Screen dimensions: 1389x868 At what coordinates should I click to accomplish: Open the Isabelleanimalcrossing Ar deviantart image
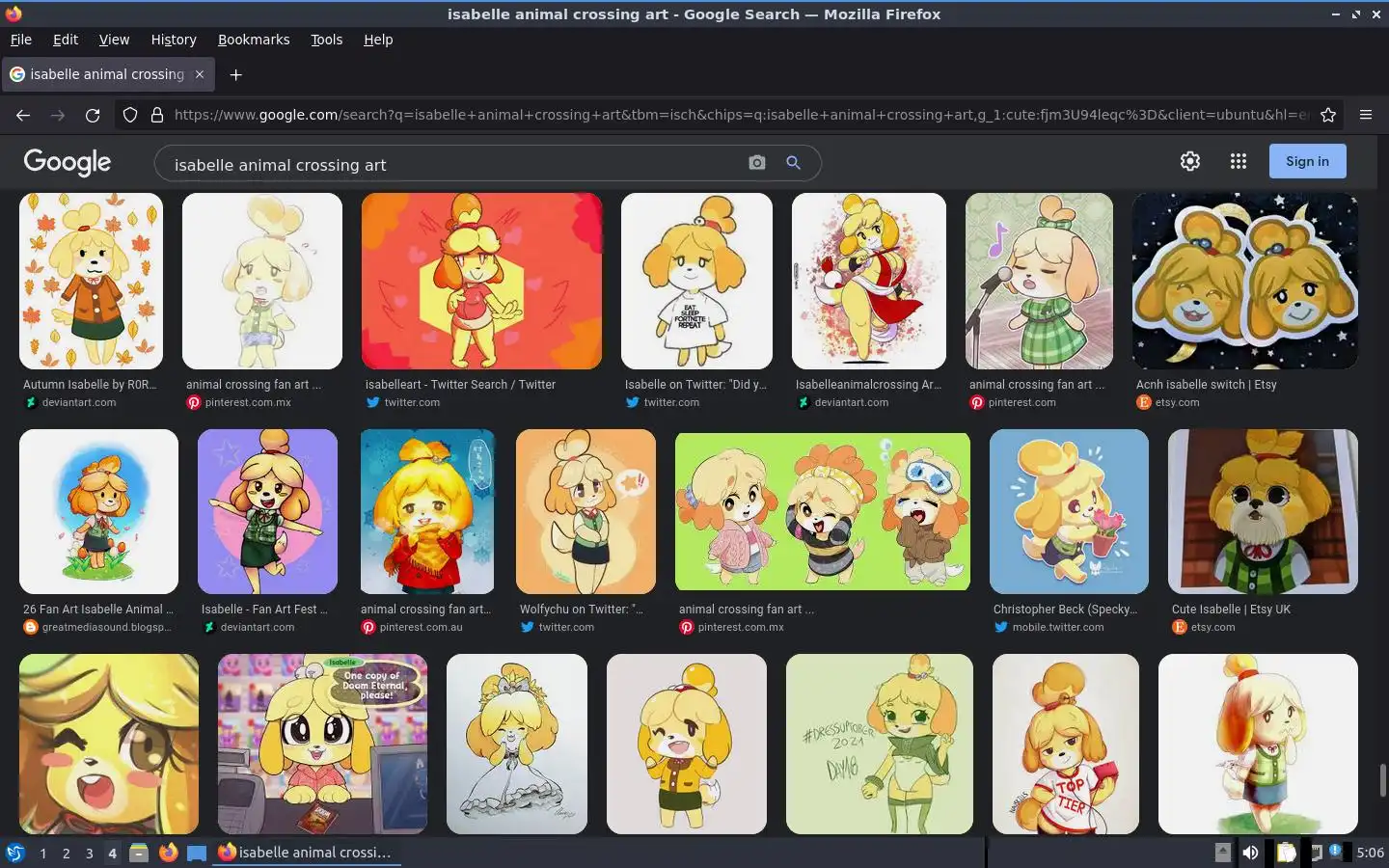(868, 281)
